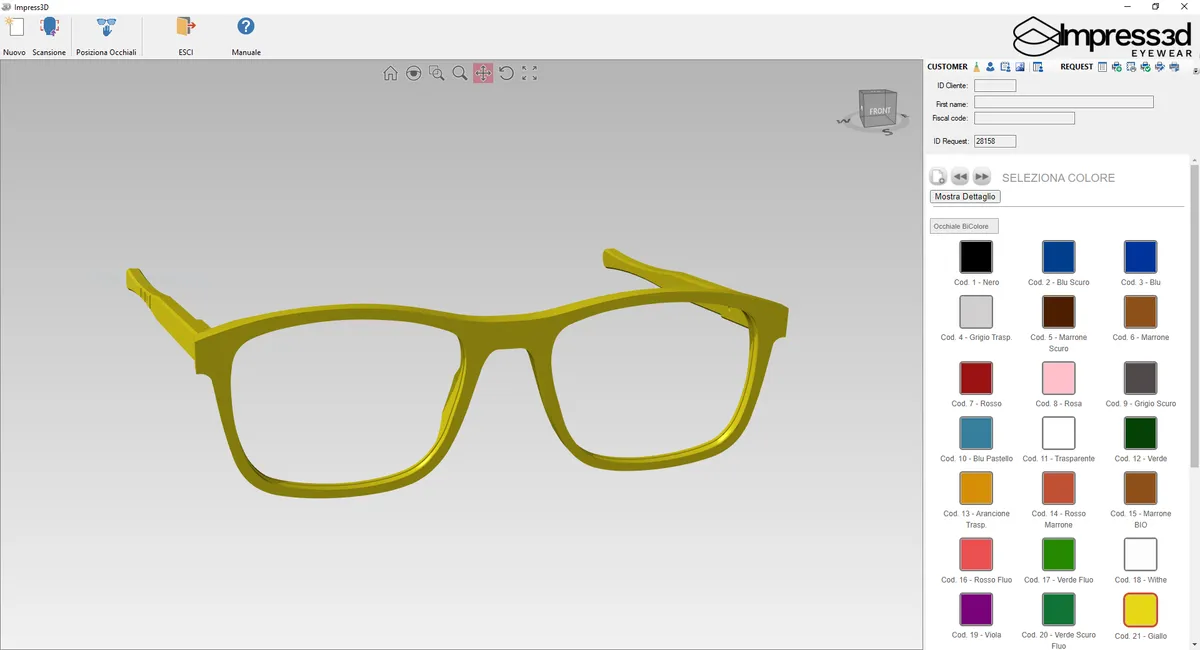
Task: Click the customer picture icon
Action: pyautogui.click(x=1019, y=67)
